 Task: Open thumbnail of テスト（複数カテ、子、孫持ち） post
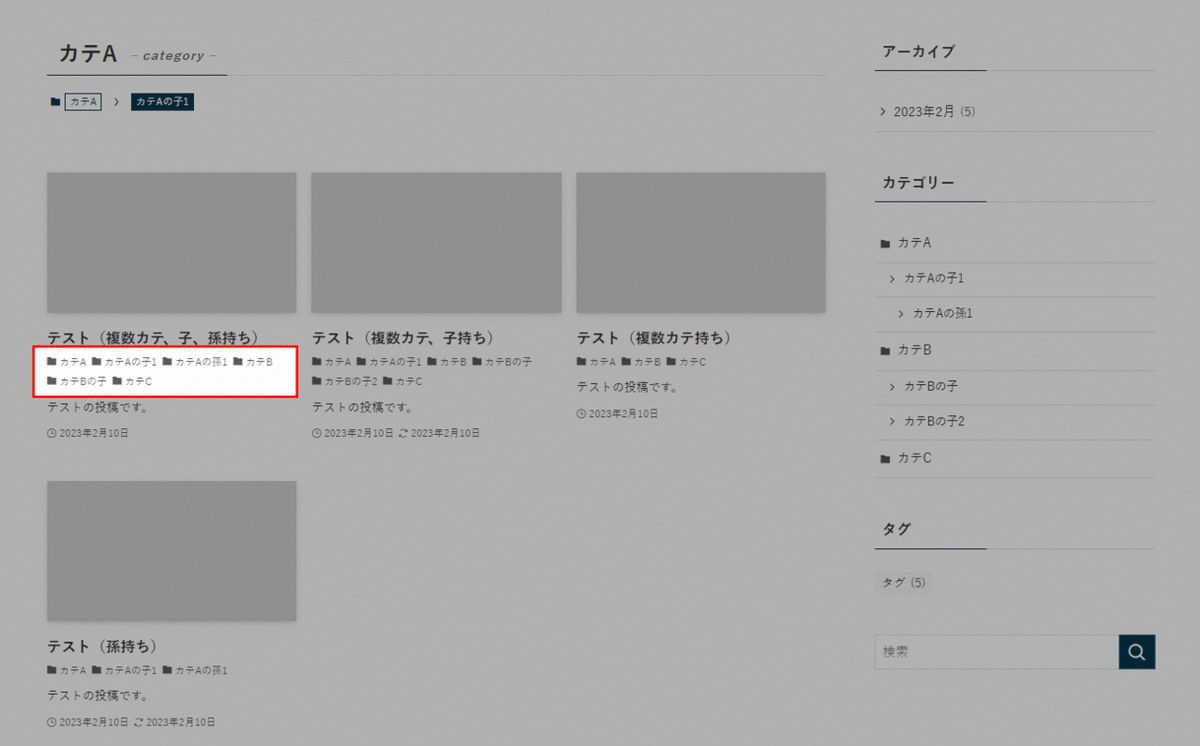tap(172, 243)
